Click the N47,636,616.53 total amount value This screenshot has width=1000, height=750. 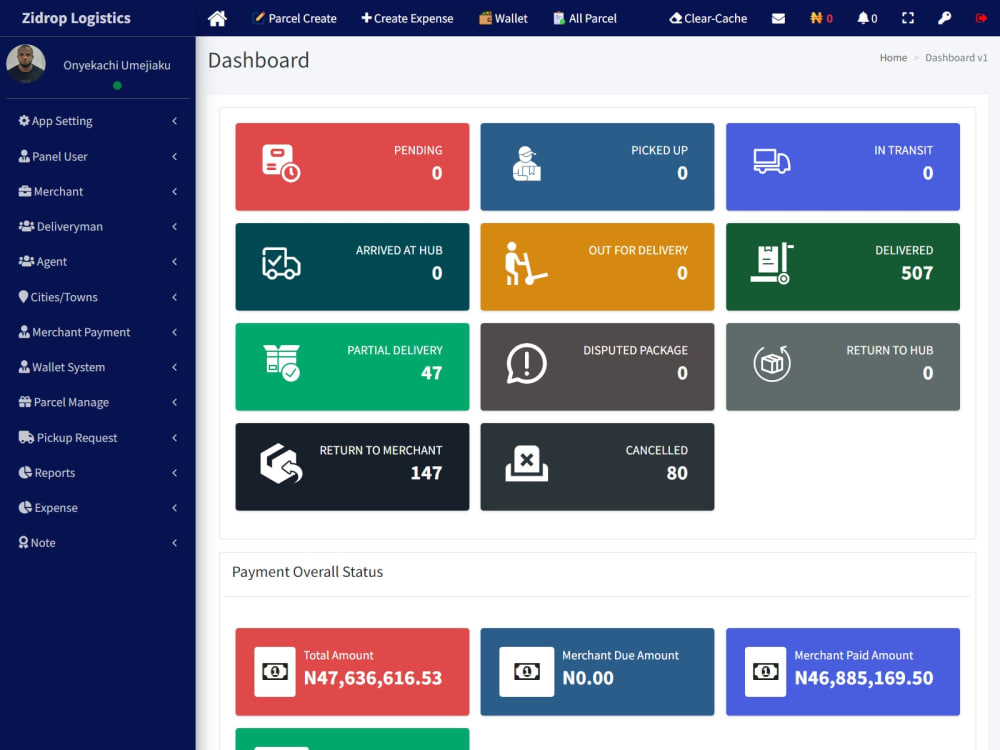tap(372, 678)
